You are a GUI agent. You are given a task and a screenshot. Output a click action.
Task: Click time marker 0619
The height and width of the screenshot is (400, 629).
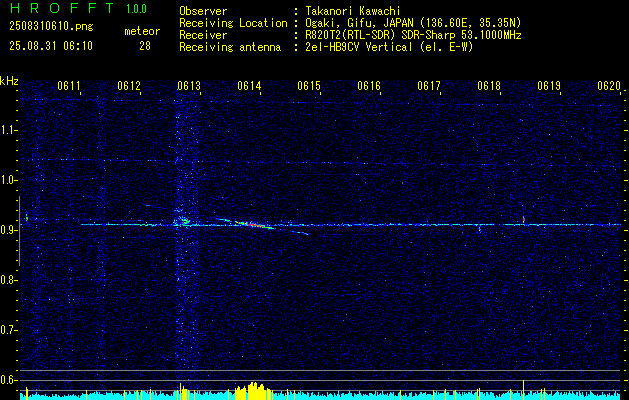coord(549,85)
